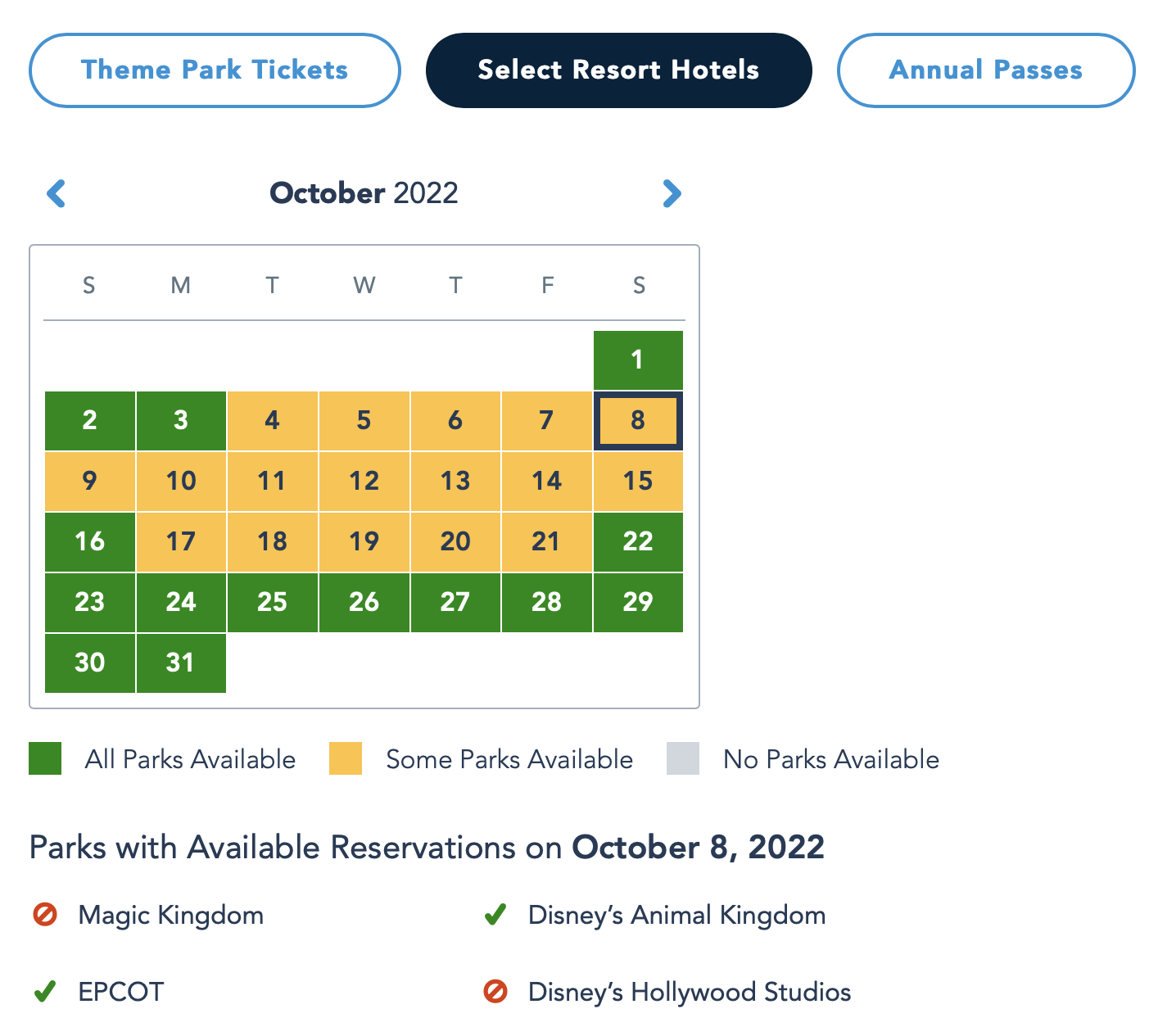Go to previous month with left arrow
This screenshot has height=1036, width=1158.
pyautogui.click(x=56, y=194)
